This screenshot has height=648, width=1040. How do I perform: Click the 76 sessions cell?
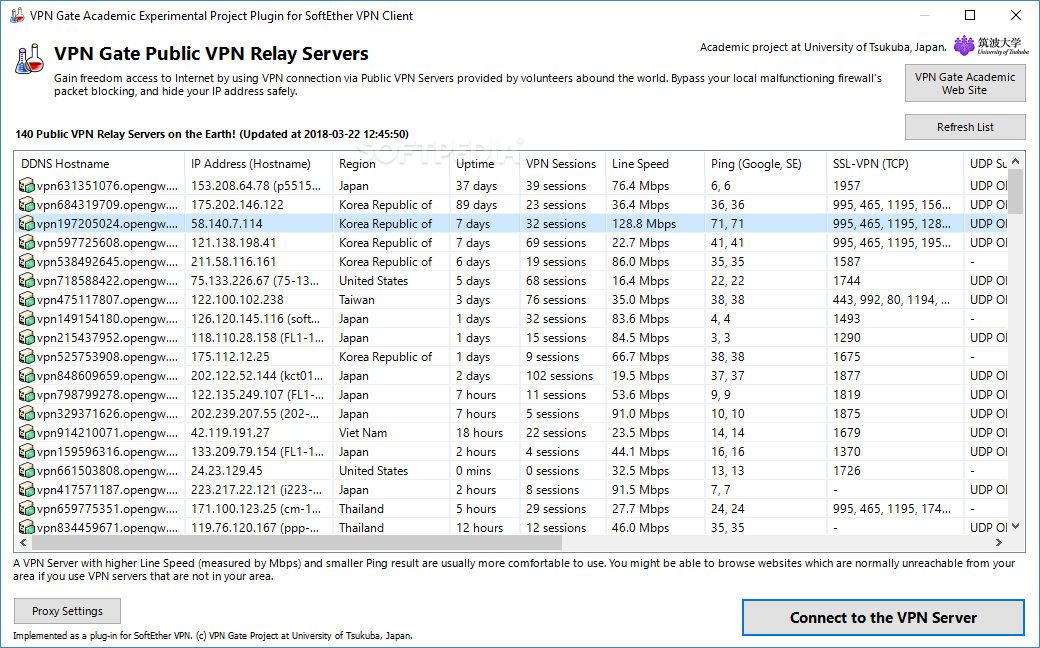[x=556, y=300]
